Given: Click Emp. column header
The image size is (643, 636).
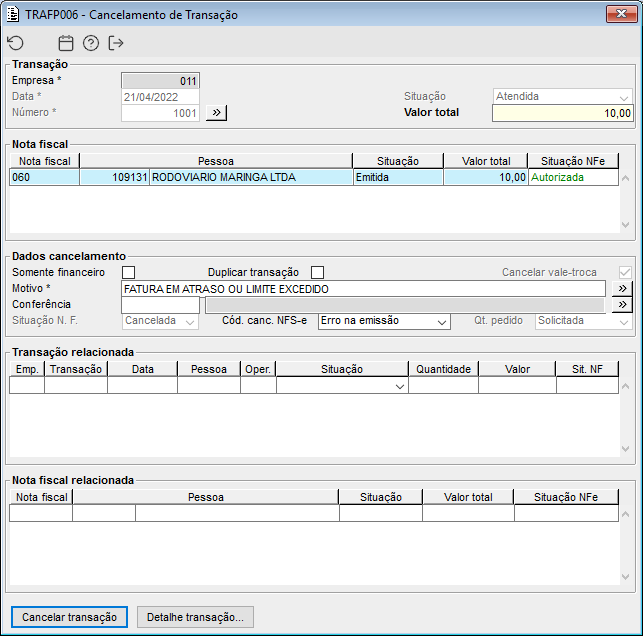Looking at the screenshot, I should 27,369.
